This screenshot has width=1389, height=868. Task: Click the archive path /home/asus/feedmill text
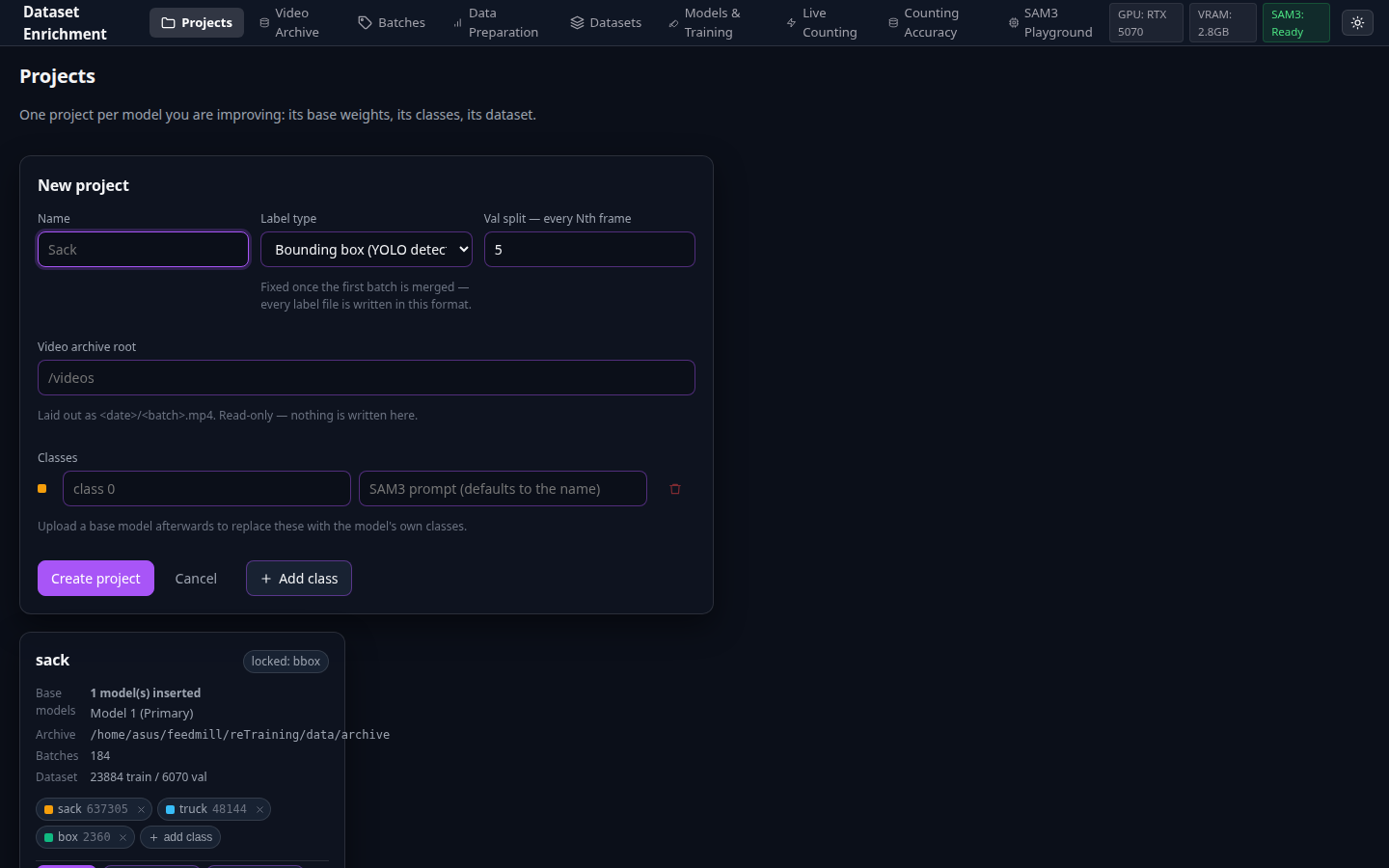[240, 735]
